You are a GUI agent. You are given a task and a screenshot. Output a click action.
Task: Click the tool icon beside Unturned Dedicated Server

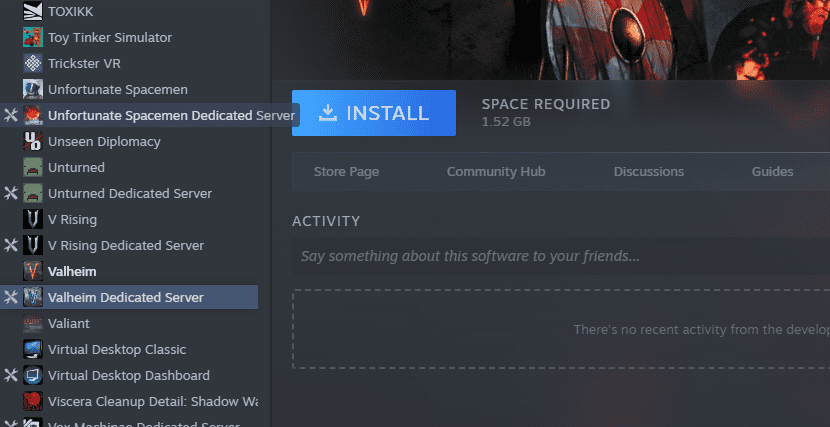[x=11, y=194]
